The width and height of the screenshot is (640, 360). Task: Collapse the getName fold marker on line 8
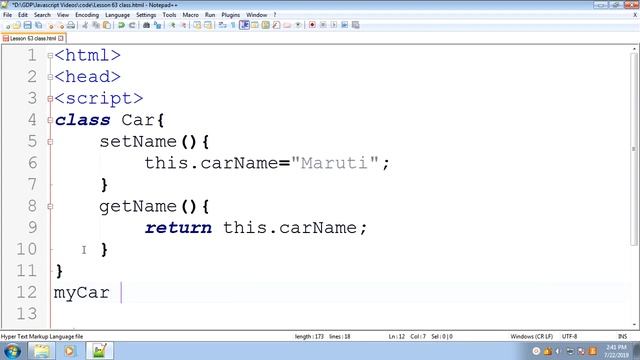50,207
